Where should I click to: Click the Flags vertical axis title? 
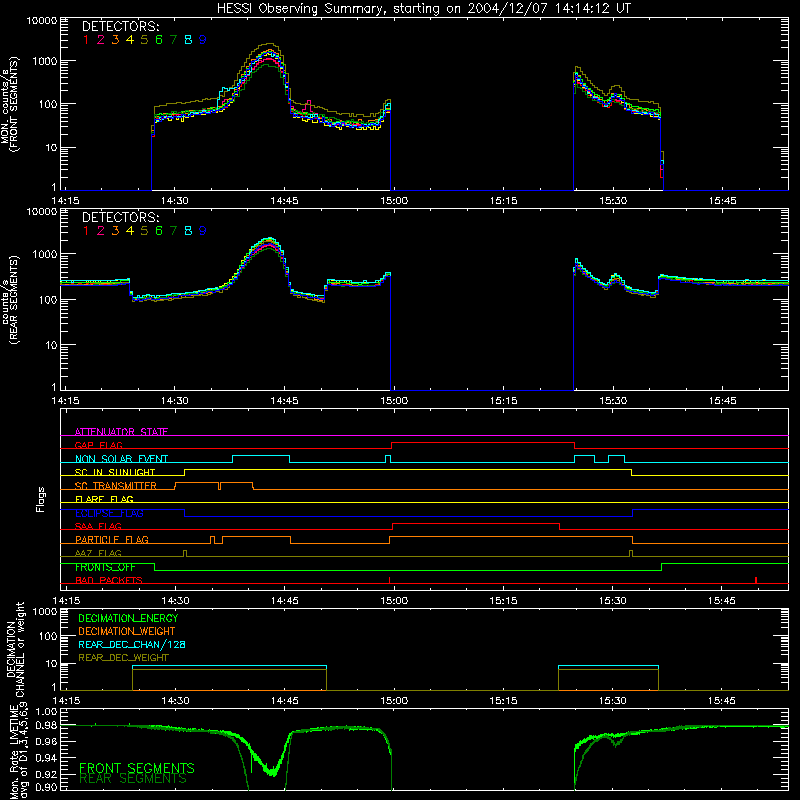pos(41,499)
